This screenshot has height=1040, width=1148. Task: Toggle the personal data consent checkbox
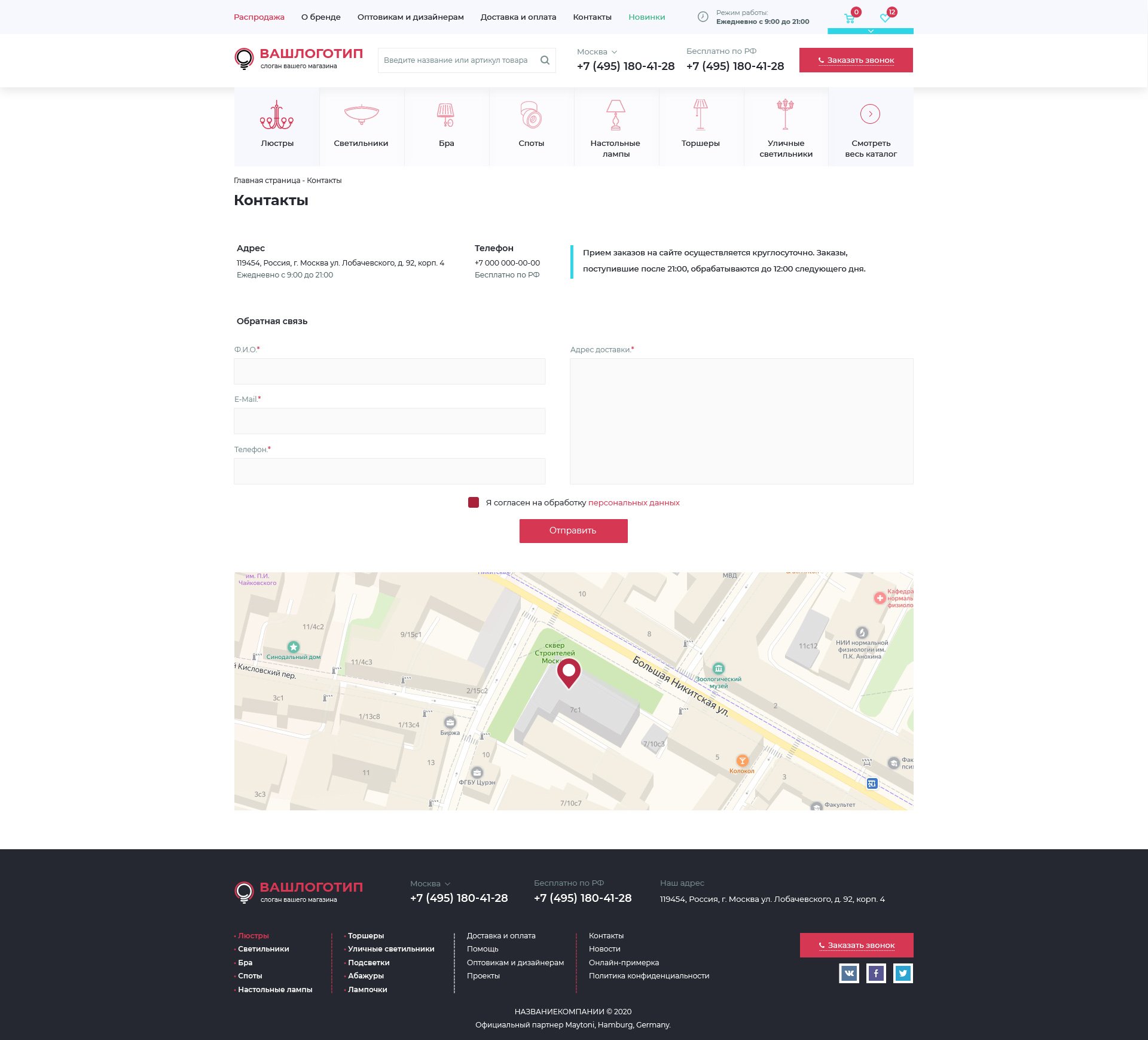tap(474, 502)
